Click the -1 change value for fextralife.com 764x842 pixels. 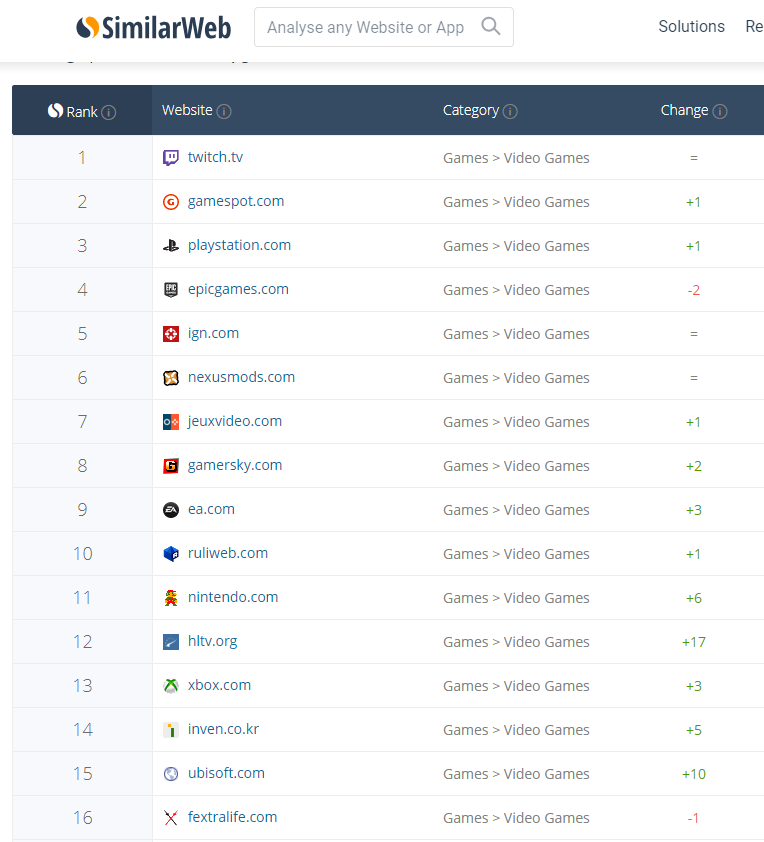click(x=693, y=818)
